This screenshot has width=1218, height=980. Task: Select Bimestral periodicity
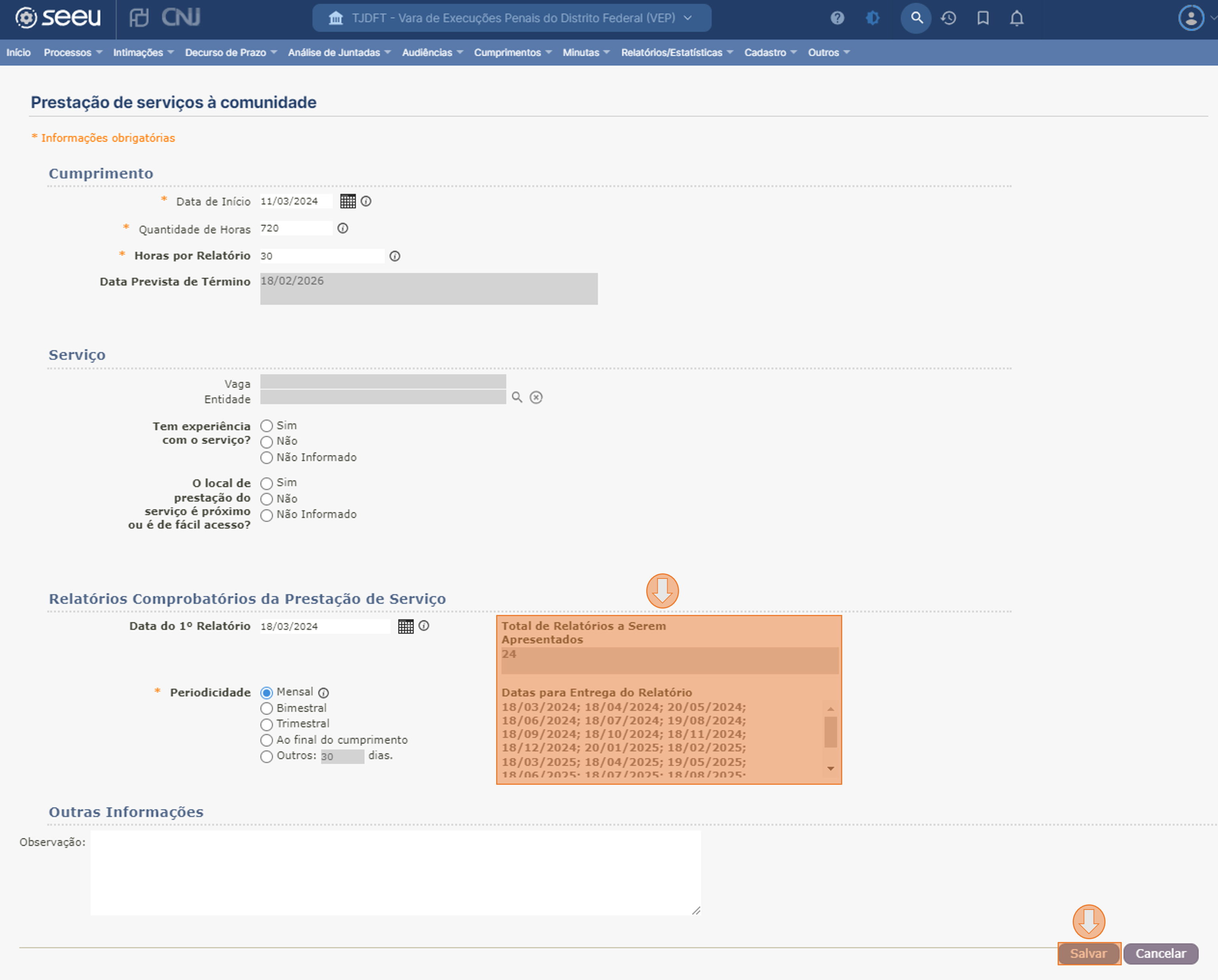pos(266,708)
